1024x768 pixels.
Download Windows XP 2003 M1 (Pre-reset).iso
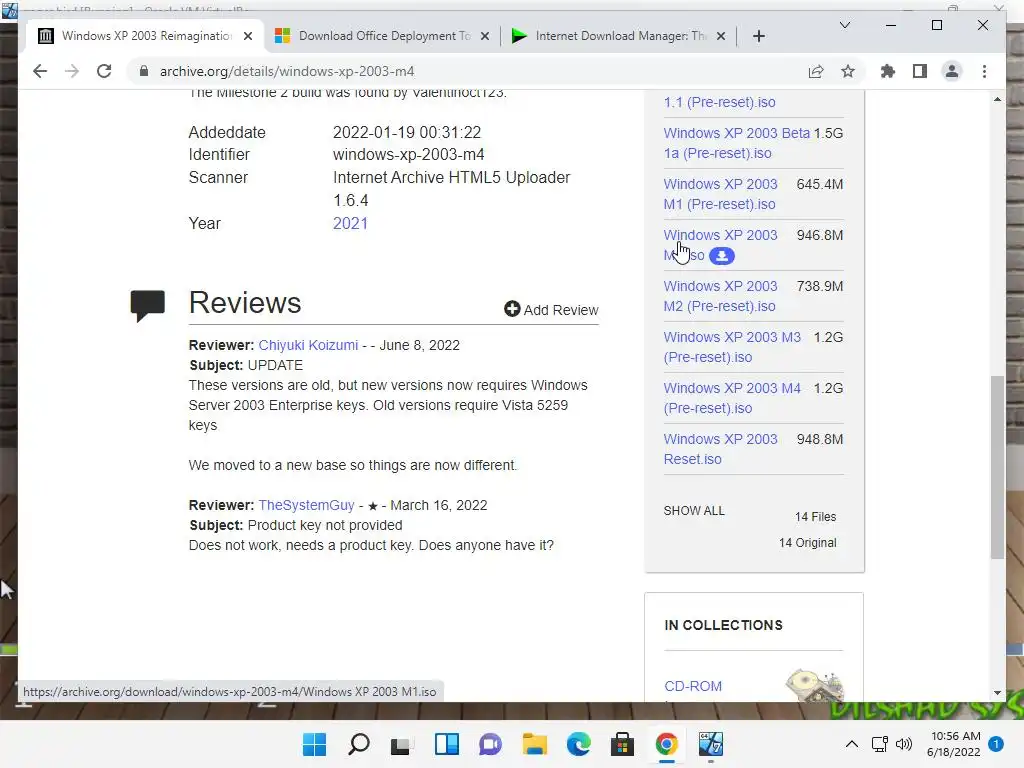coord(720,194)
